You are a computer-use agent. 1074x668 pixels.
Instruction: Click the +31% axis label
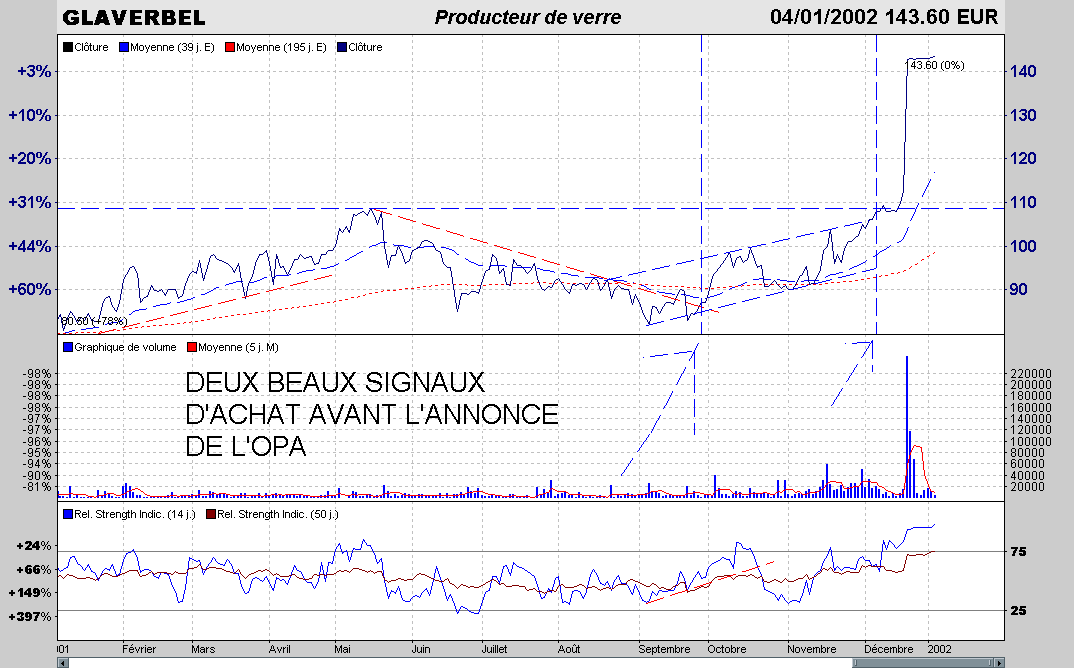click(29, 202)
